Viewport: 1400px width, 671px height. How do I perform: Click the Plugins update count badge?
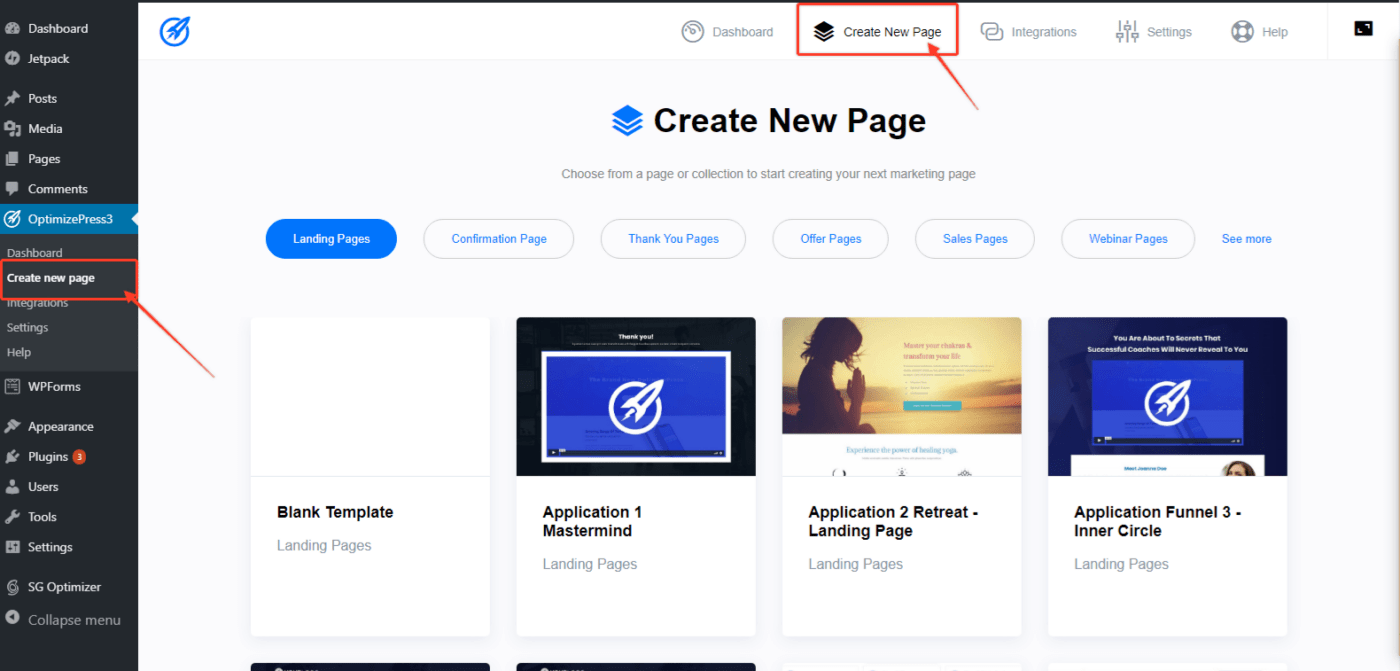click(79, 457)
